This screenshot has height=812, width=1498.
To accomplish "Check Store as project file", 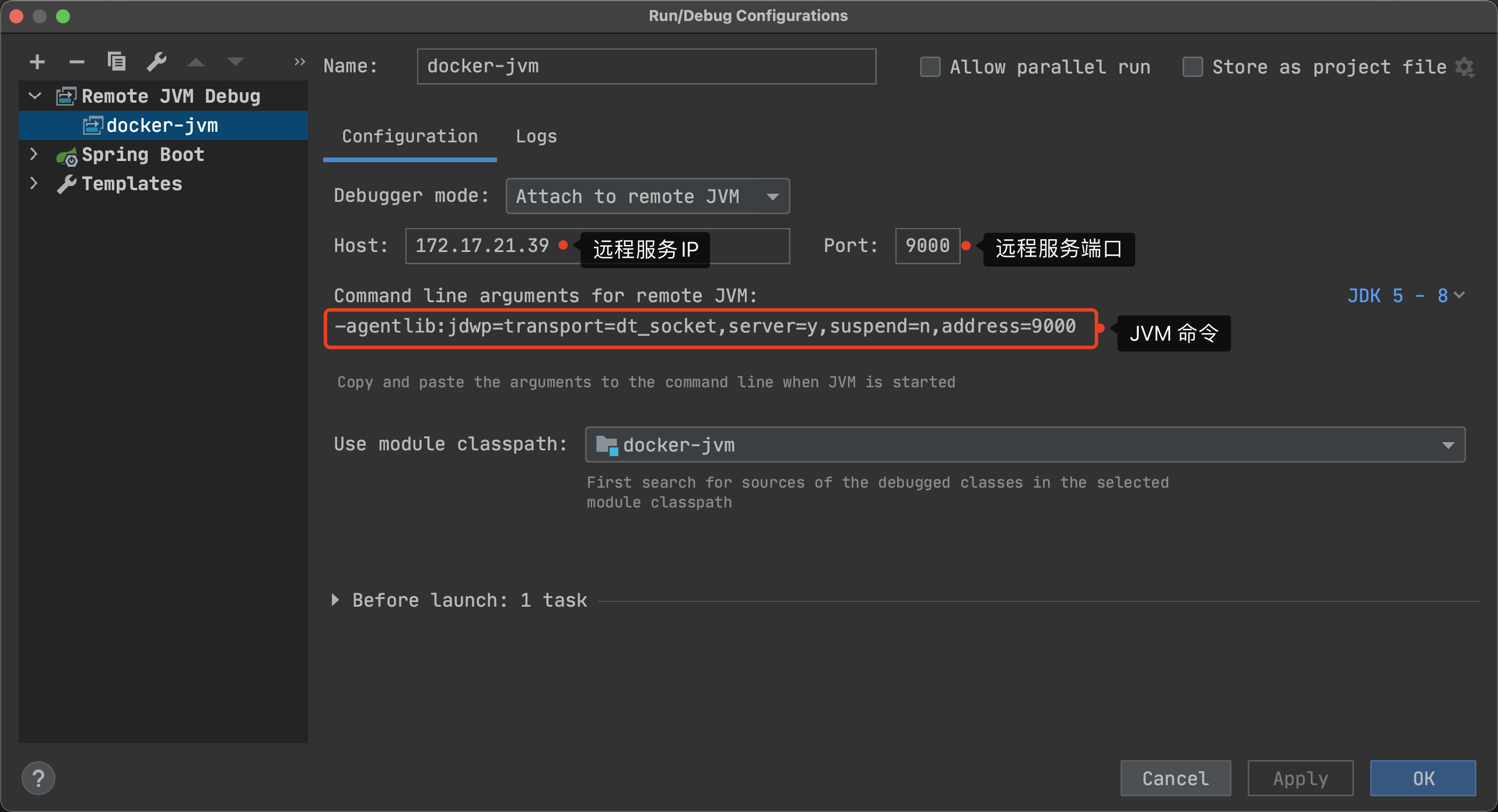I will [1192, 67].
